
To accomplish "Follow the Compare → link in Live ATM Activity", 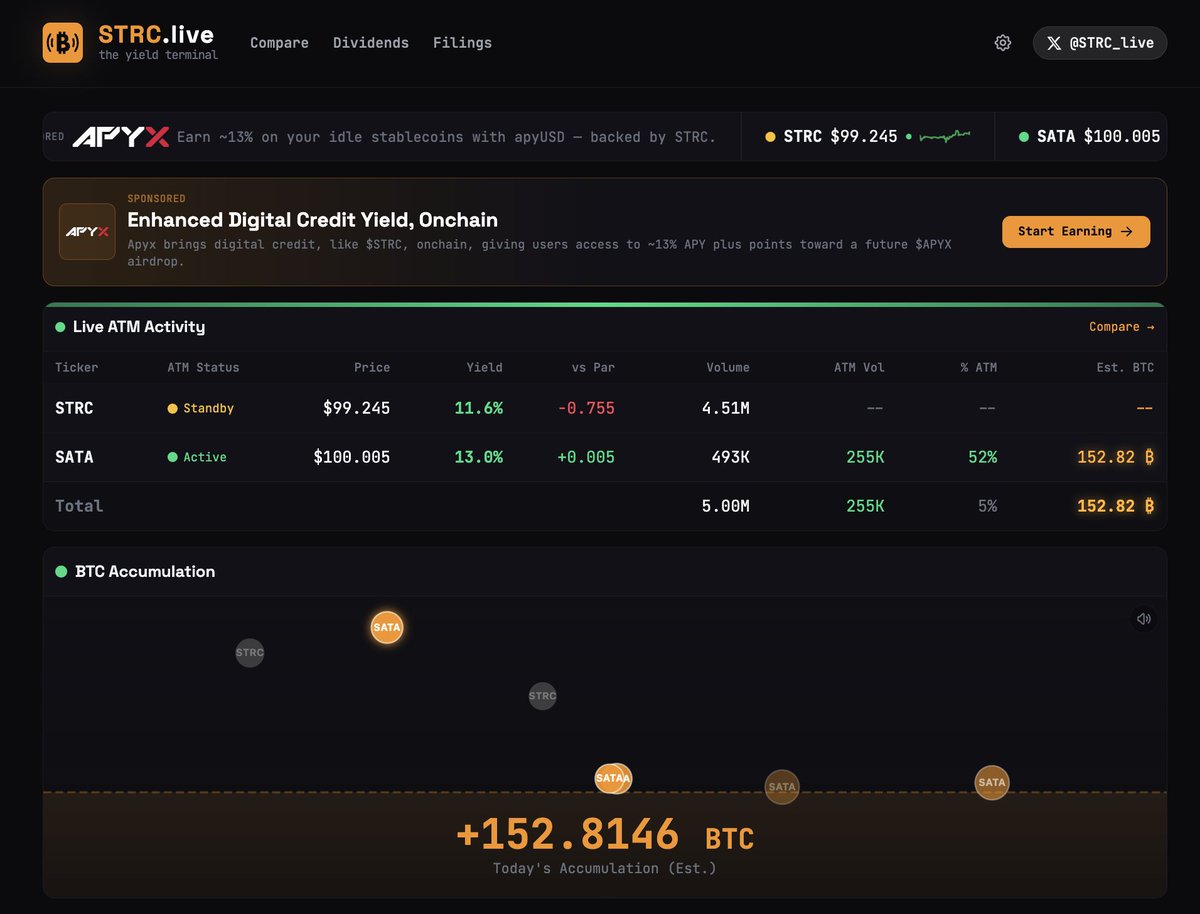I will pyautogui.click(x=1121, y=327).
